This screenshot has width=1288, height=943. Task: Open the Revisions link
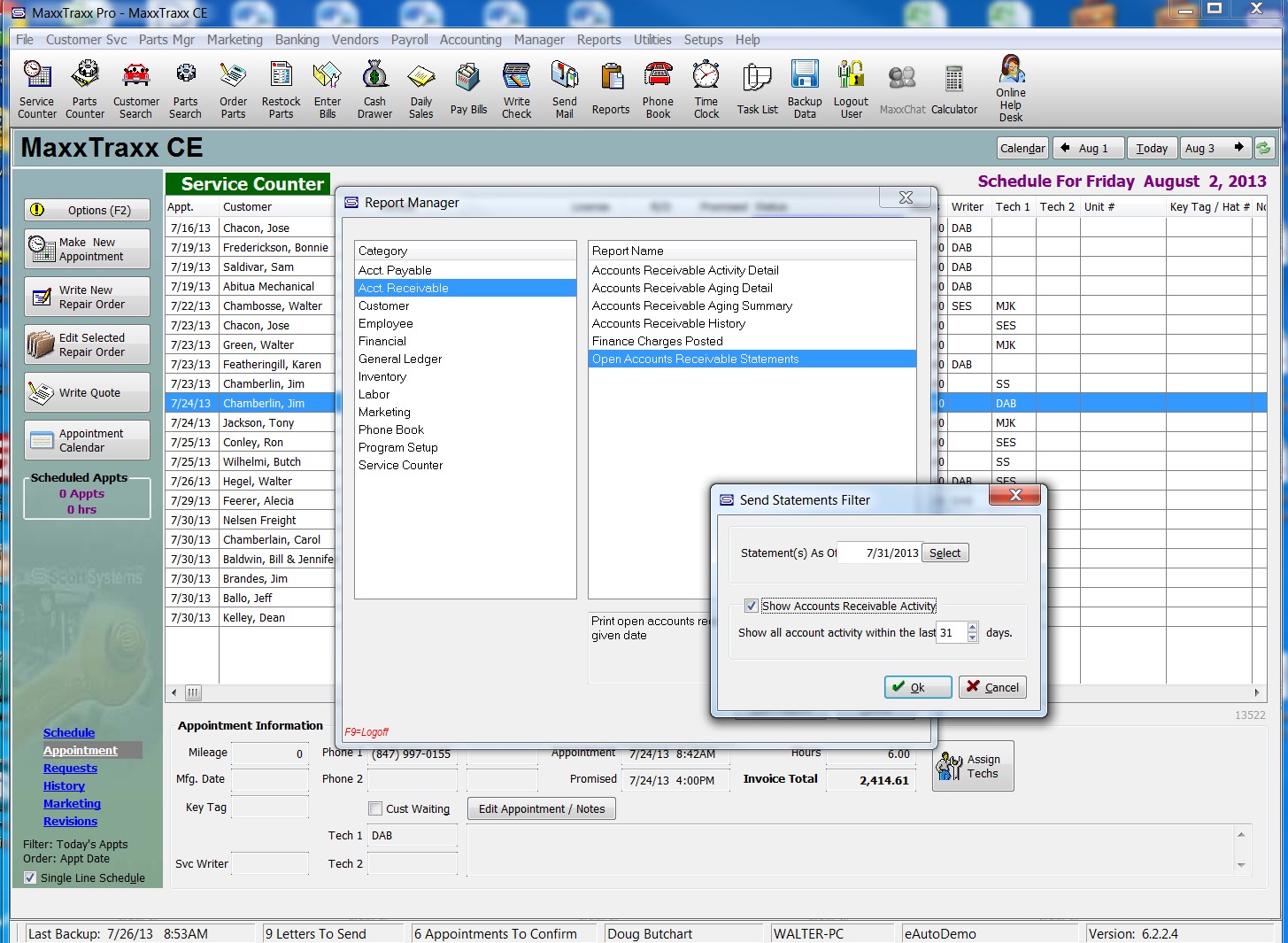click(70, 821)
